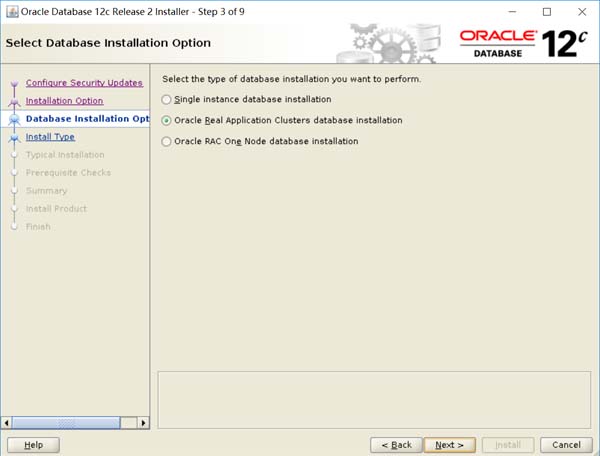
Task: Click right arrow of sidebar horizontal scrollbar
Action: [x=143, y=423]
